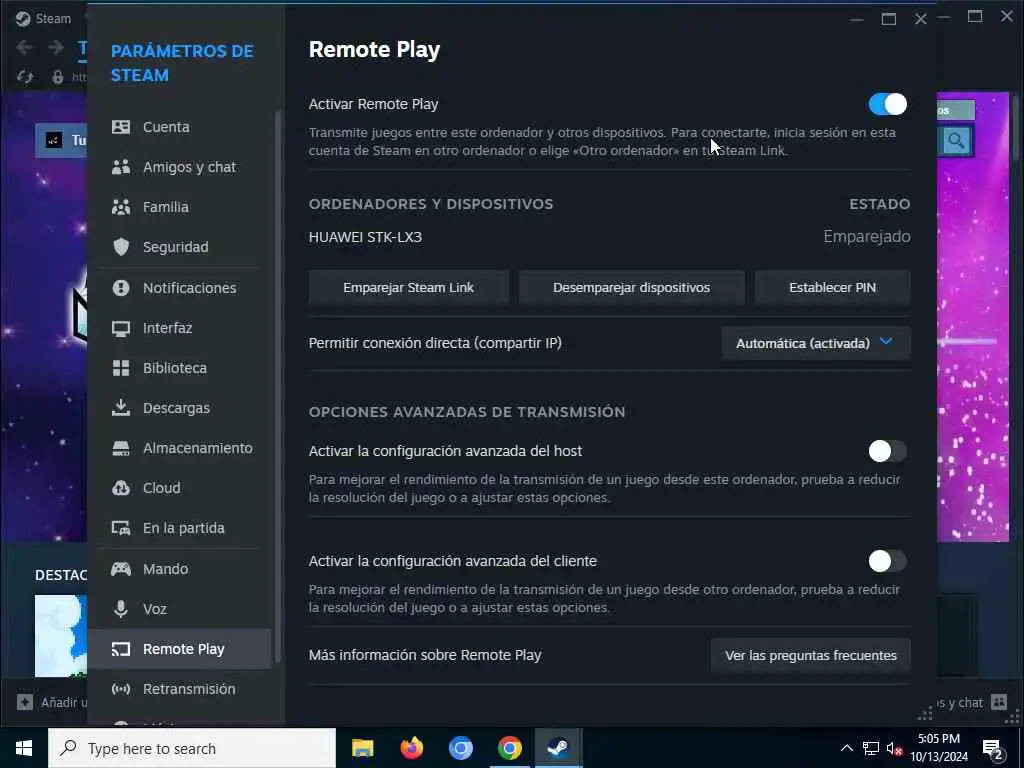This screenshot has width=1024, height=768.
Task: Open File Explorer from taskbar
Action: coord(362,748)
